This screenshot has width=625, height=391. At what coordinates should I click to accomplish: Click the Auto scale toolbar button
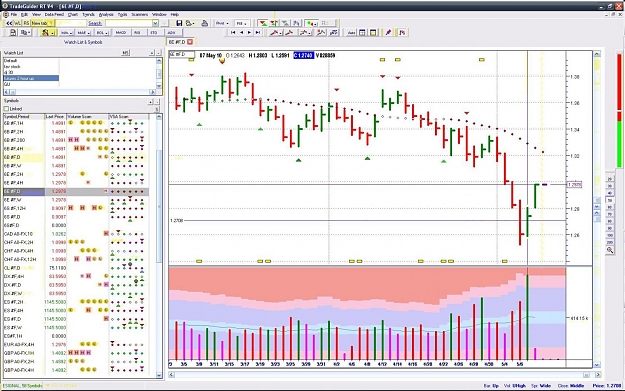[351, 33]
